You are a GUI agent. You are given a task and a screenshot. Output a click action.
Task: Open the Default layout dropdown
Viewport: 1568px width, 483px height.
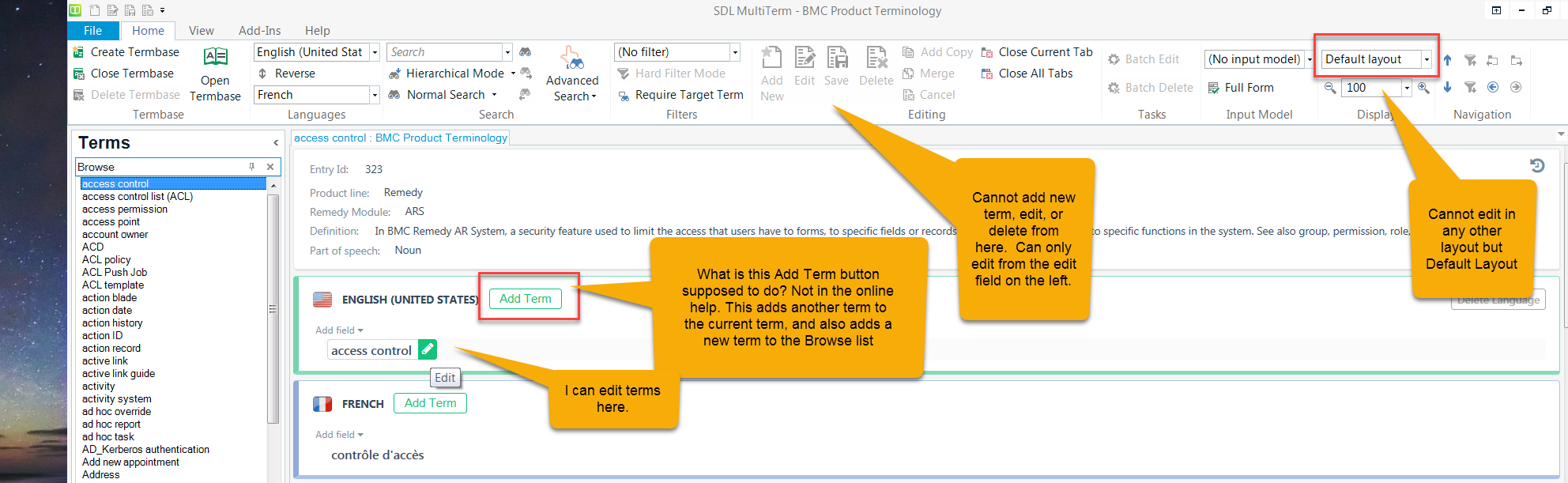(x=1426, y=59)
